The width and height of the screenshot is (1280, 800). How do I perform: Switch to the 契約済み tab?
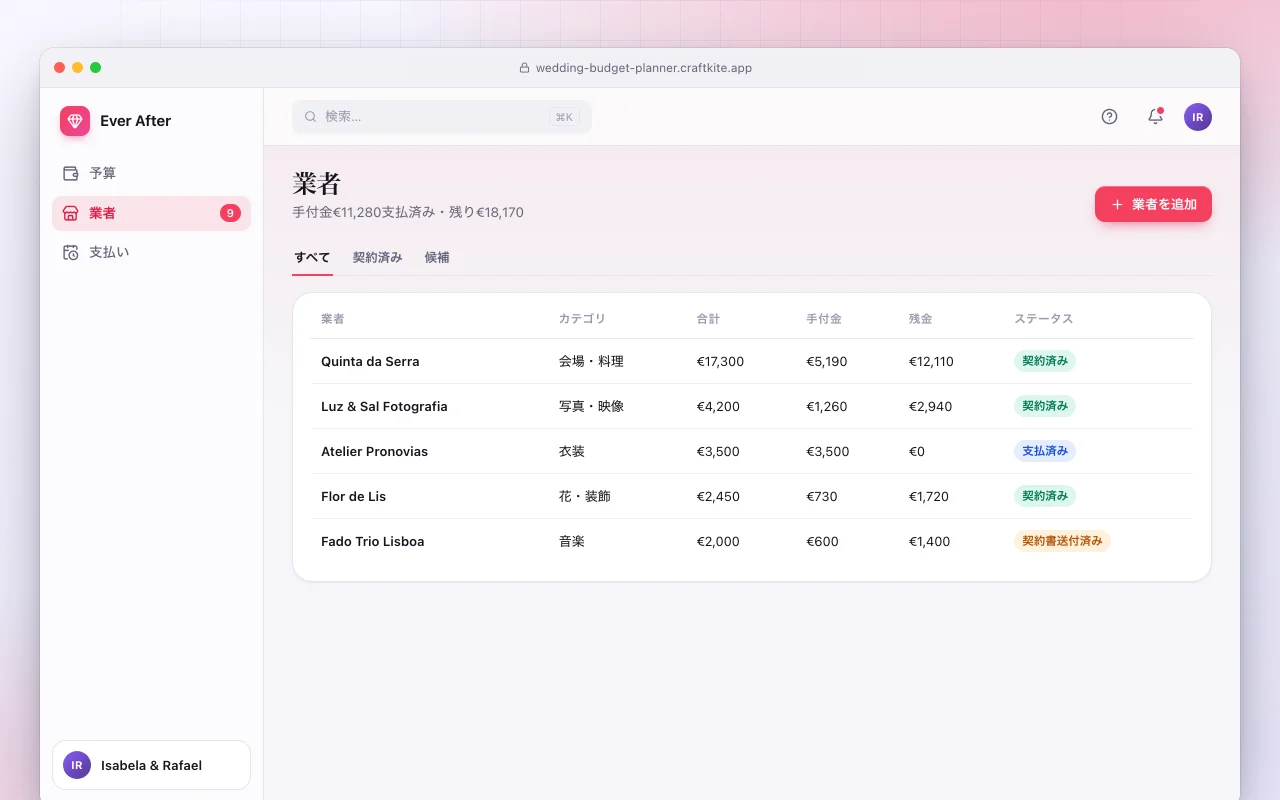(x=377, y=258)
